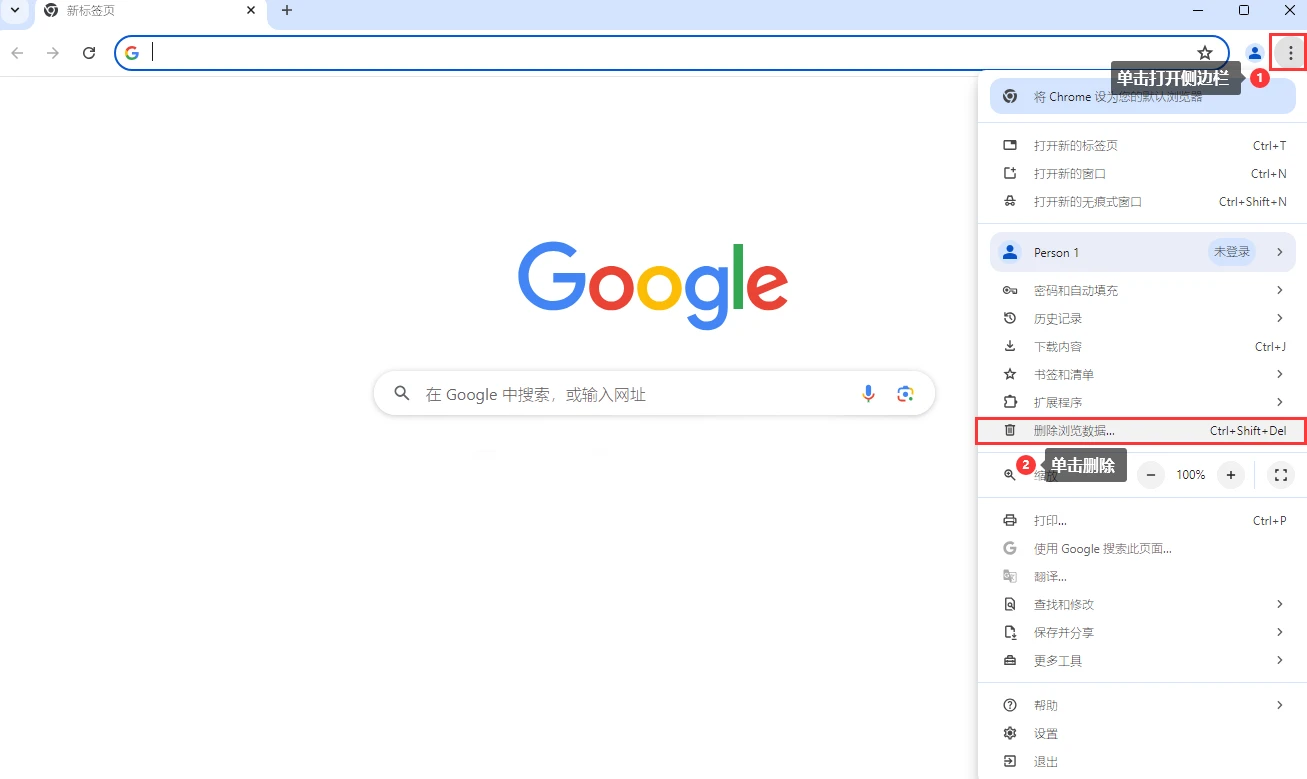This screenshot has height=779, width=1307.
Task: Click the Google search input field
Action: [x=654, y=394]
